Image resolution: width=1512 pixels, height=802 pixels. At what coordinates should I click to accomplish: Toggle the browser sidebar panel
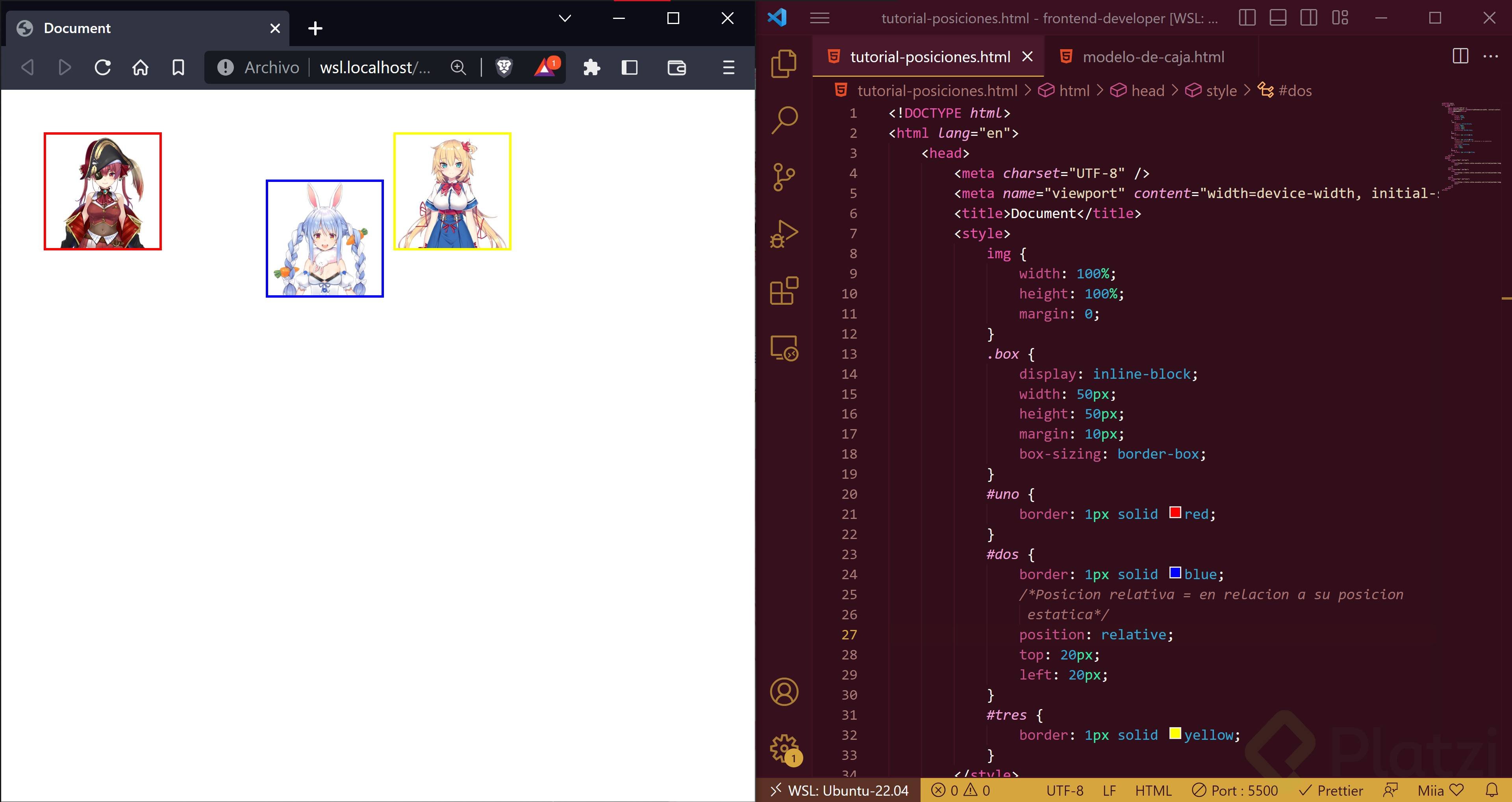click(x=629, y=67)
